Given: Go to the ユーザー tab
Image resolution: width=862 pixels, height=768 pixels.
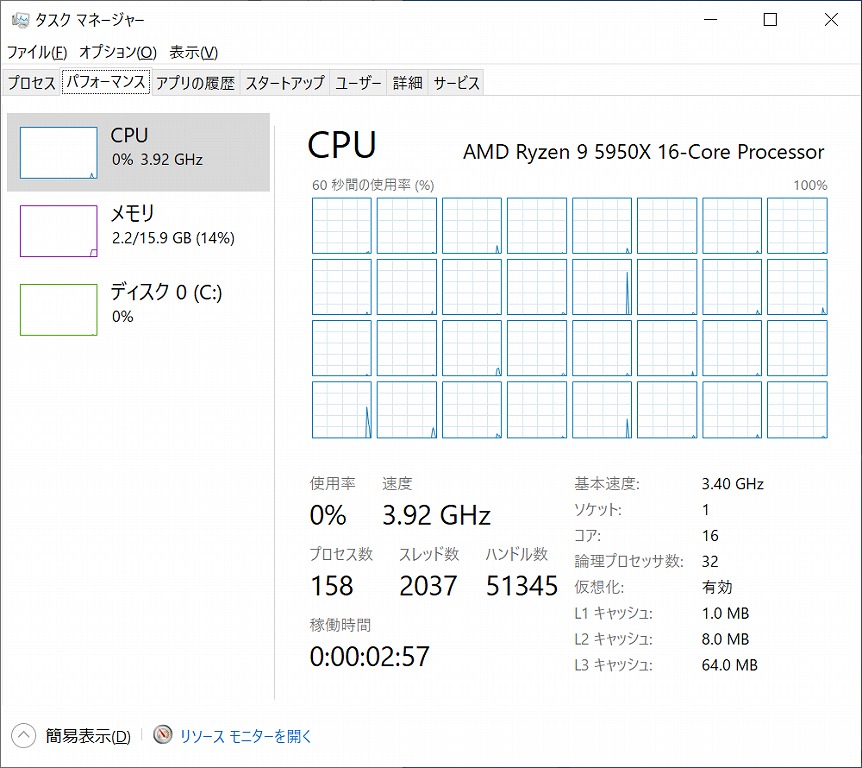Looking at the screenshot, I should 358,84.
